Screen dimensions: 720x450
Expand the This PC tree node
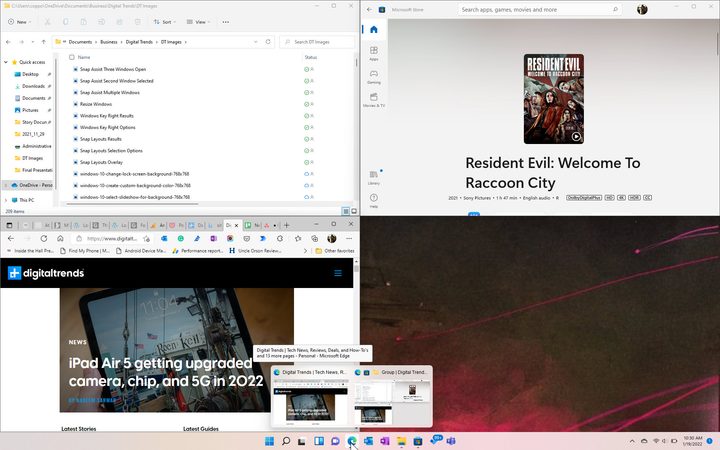click(x=6, y=200)
